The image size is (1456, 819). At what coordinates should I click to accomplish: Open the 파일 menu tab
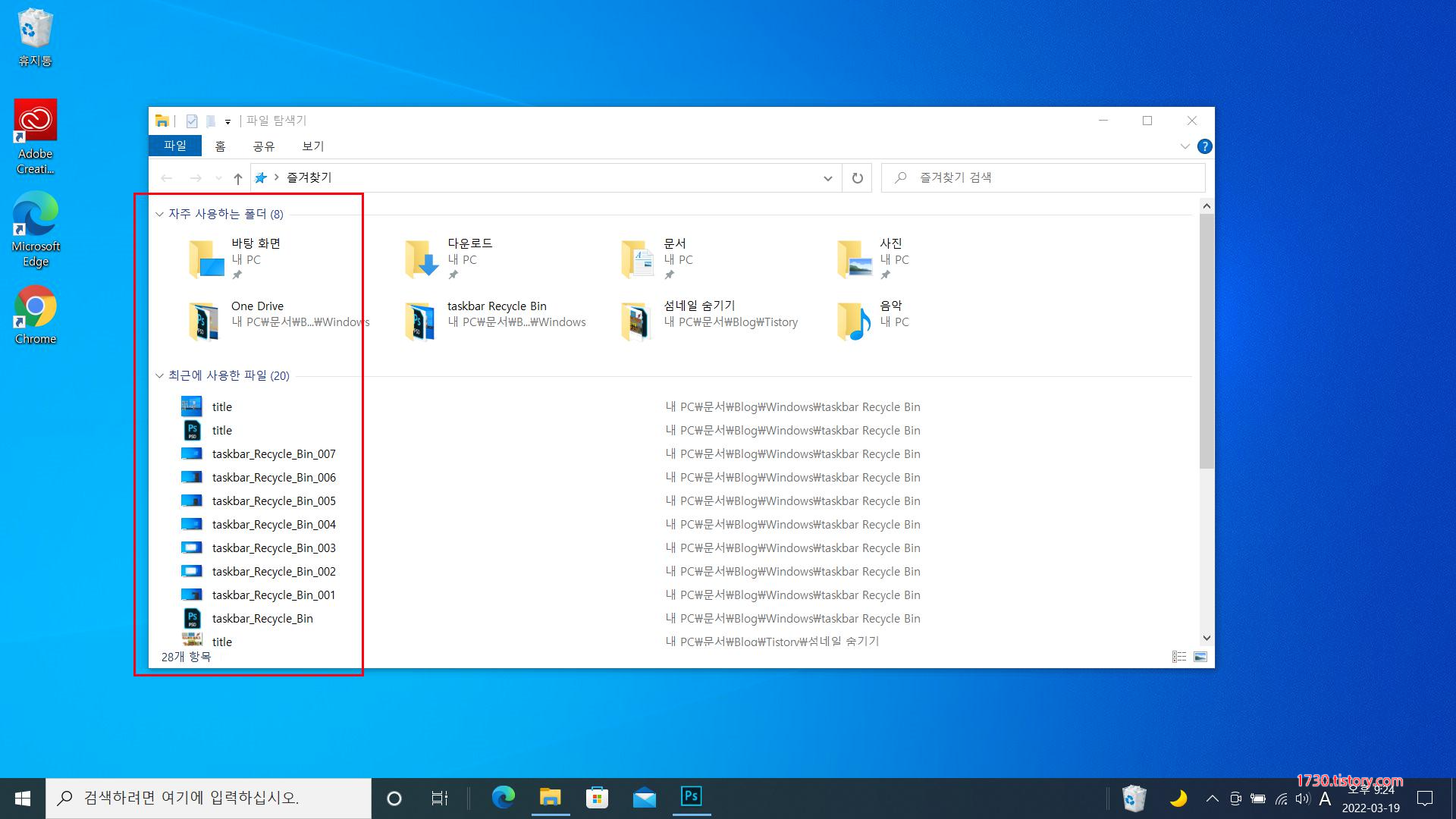(x=175, y=146)
